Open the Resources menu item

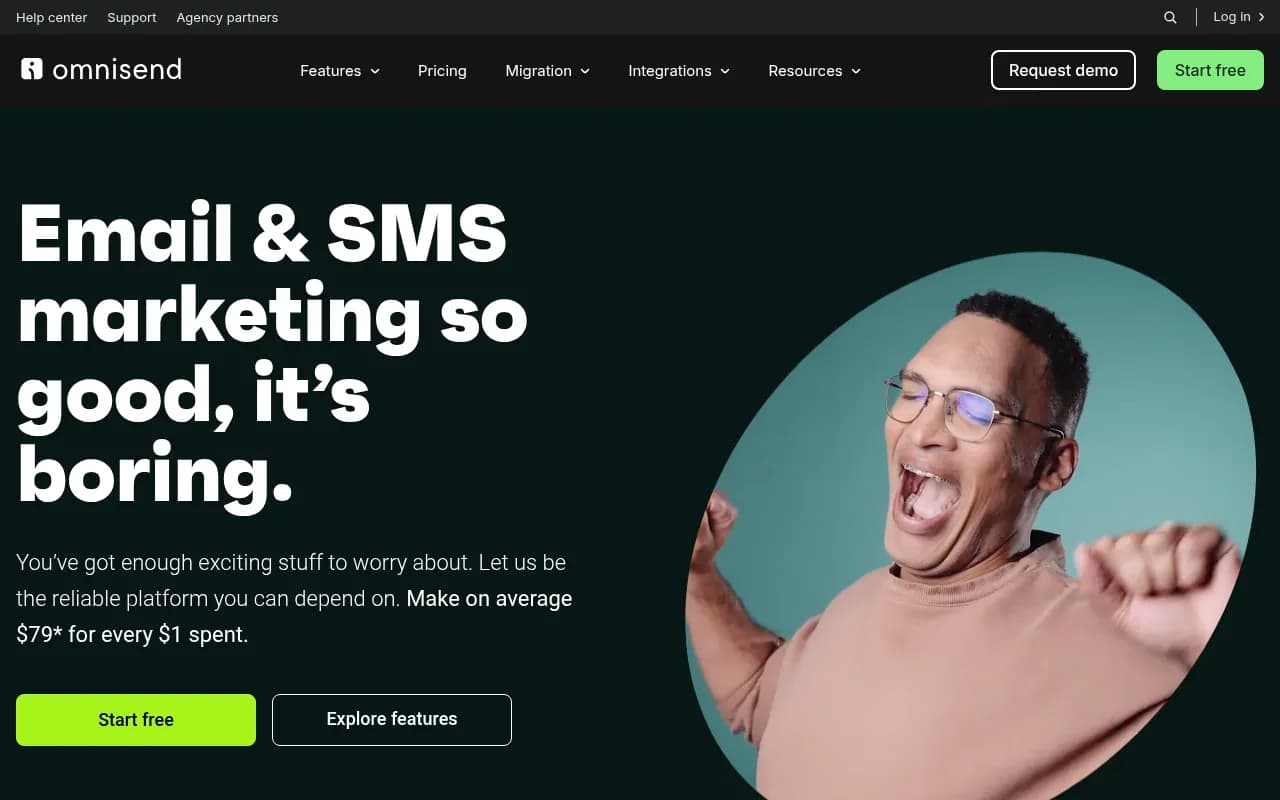805,71
